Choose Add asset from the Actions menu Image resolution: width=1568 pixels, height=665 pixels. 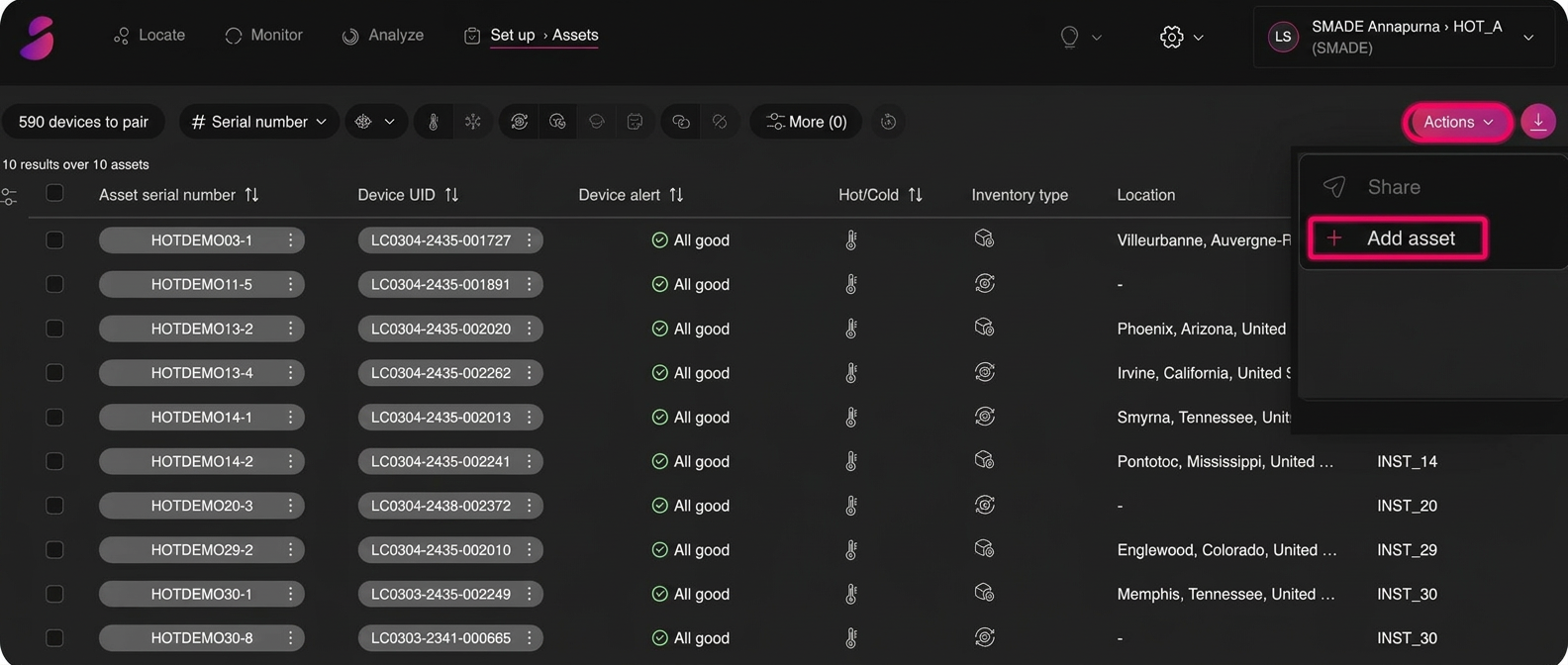pos(1398,238)
